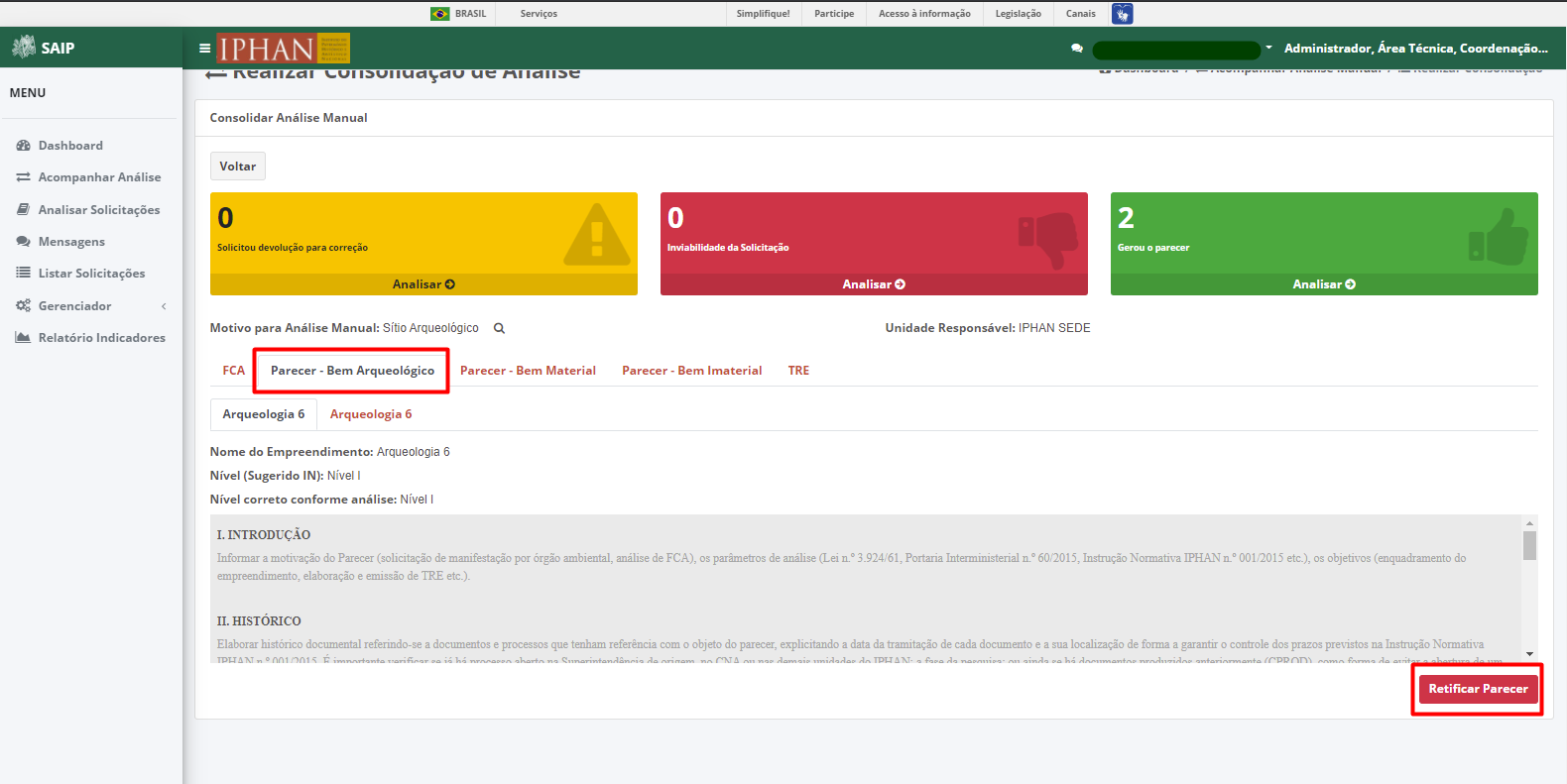Click the thumbs-down icon on red card

coord(1048,240)
